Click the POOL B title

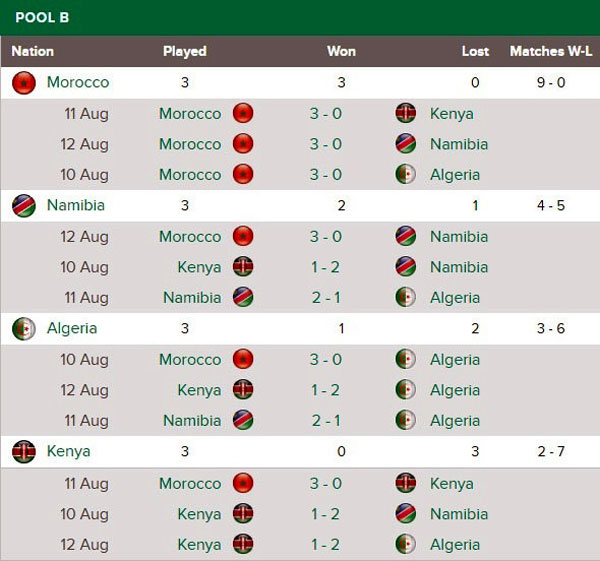(x=43, y=18)
